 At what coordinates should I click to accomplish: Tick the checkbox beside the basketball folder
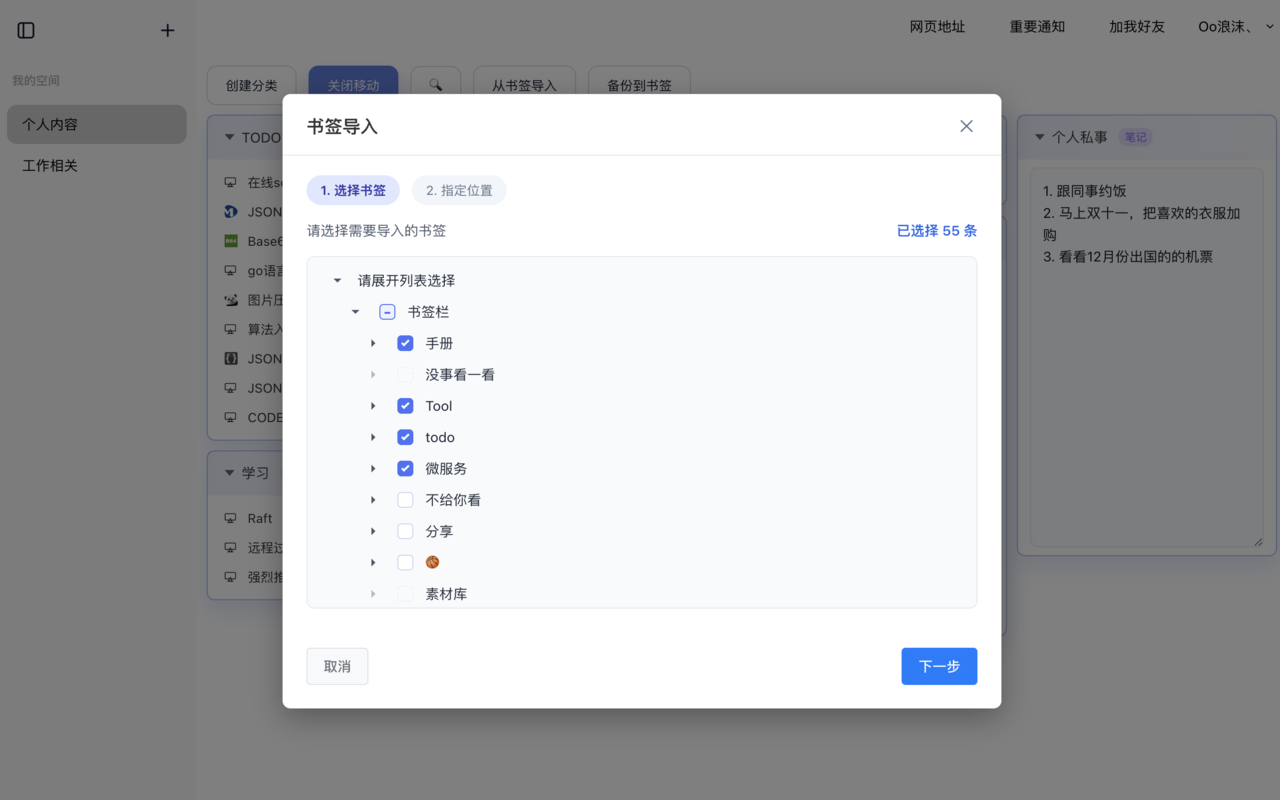coord(405,562)
